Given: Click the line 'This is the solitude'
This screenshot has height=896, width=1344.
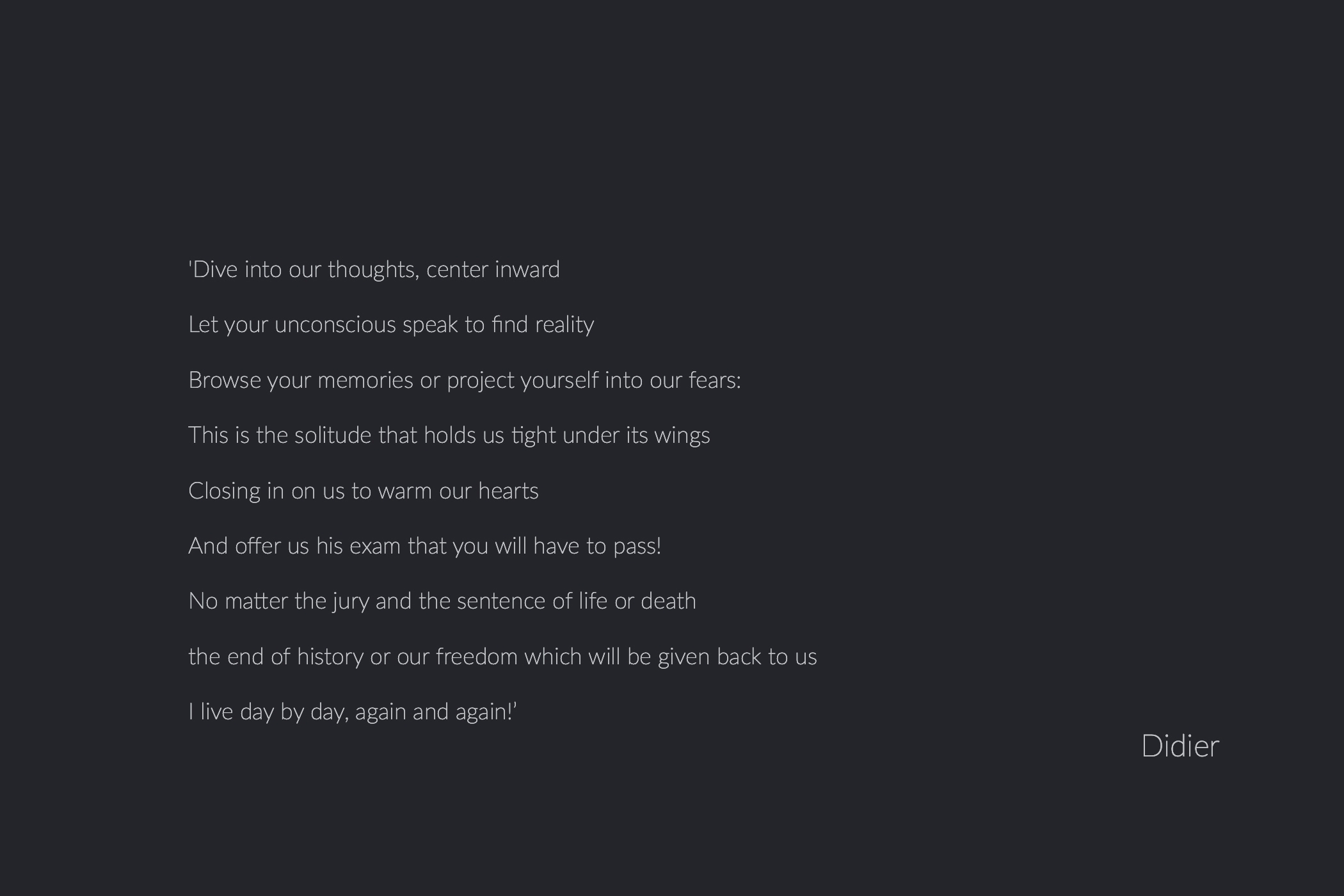Looking at the screenshot, I should pyautogui.click(x=449, y=435).
